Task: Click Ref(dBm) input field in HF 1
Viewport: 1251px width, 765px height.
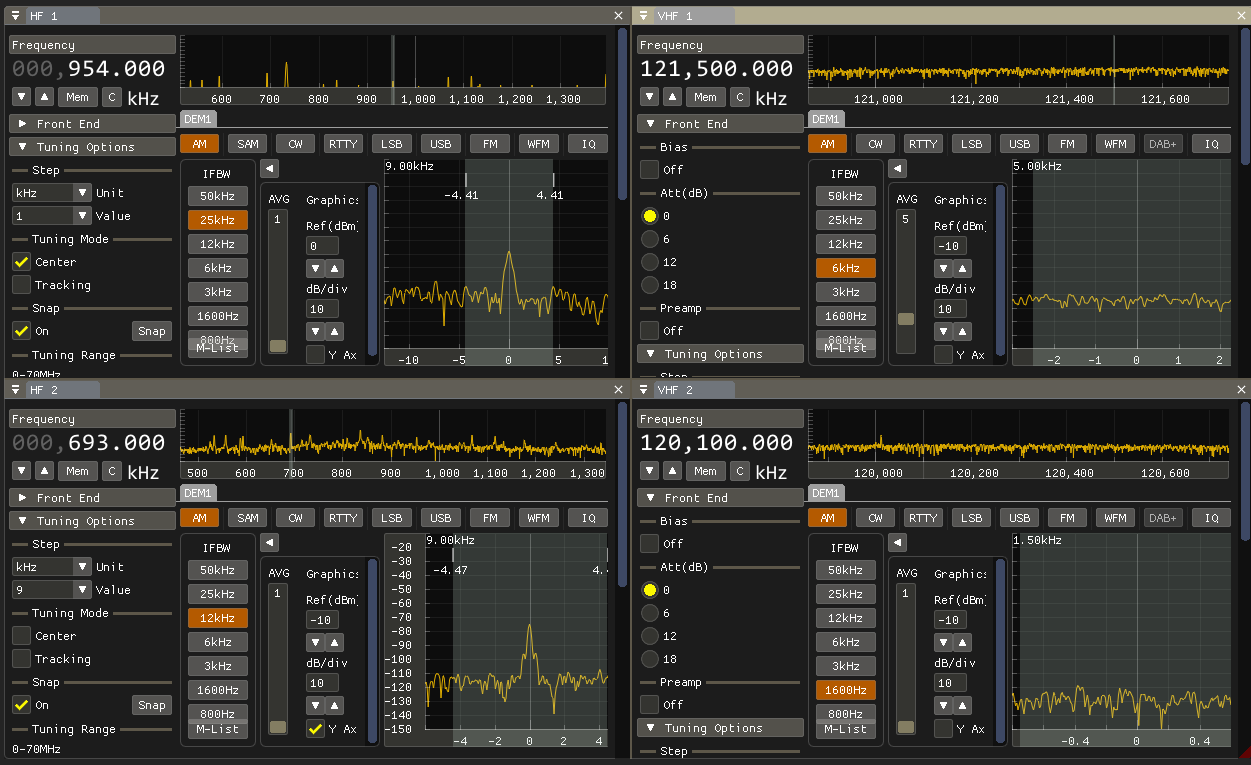Action: 324,246
